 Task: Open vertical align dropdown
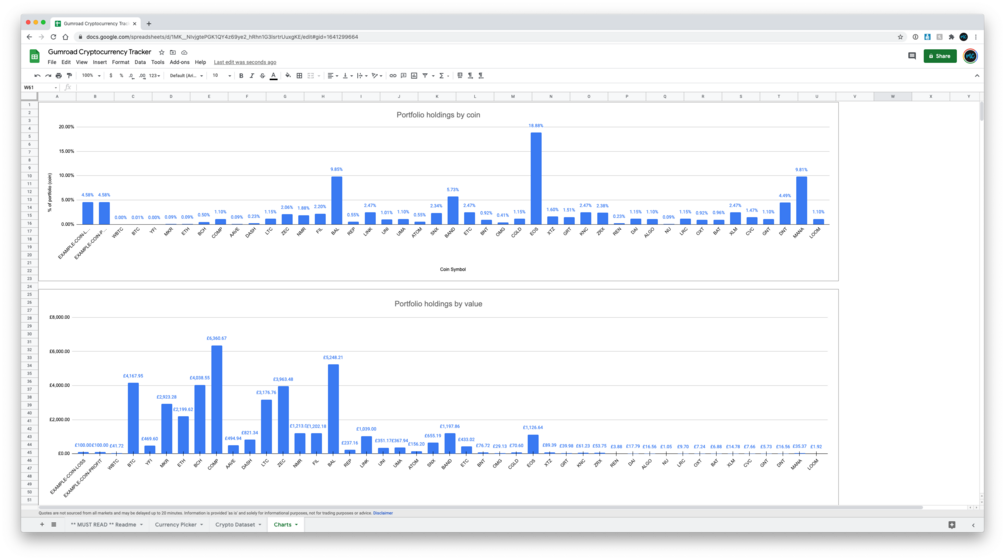click(347, 76)
